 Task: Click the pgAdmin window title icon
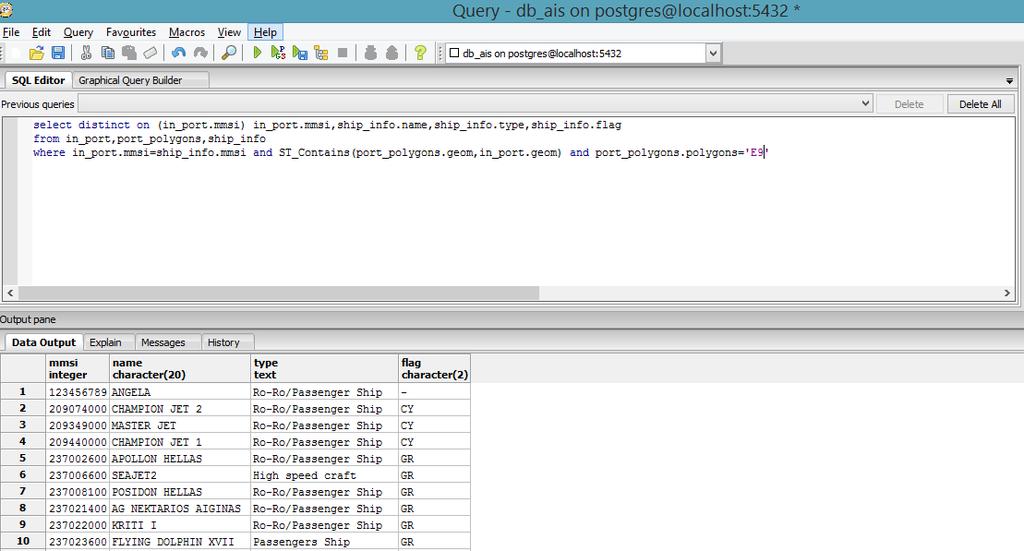(7, 10)
